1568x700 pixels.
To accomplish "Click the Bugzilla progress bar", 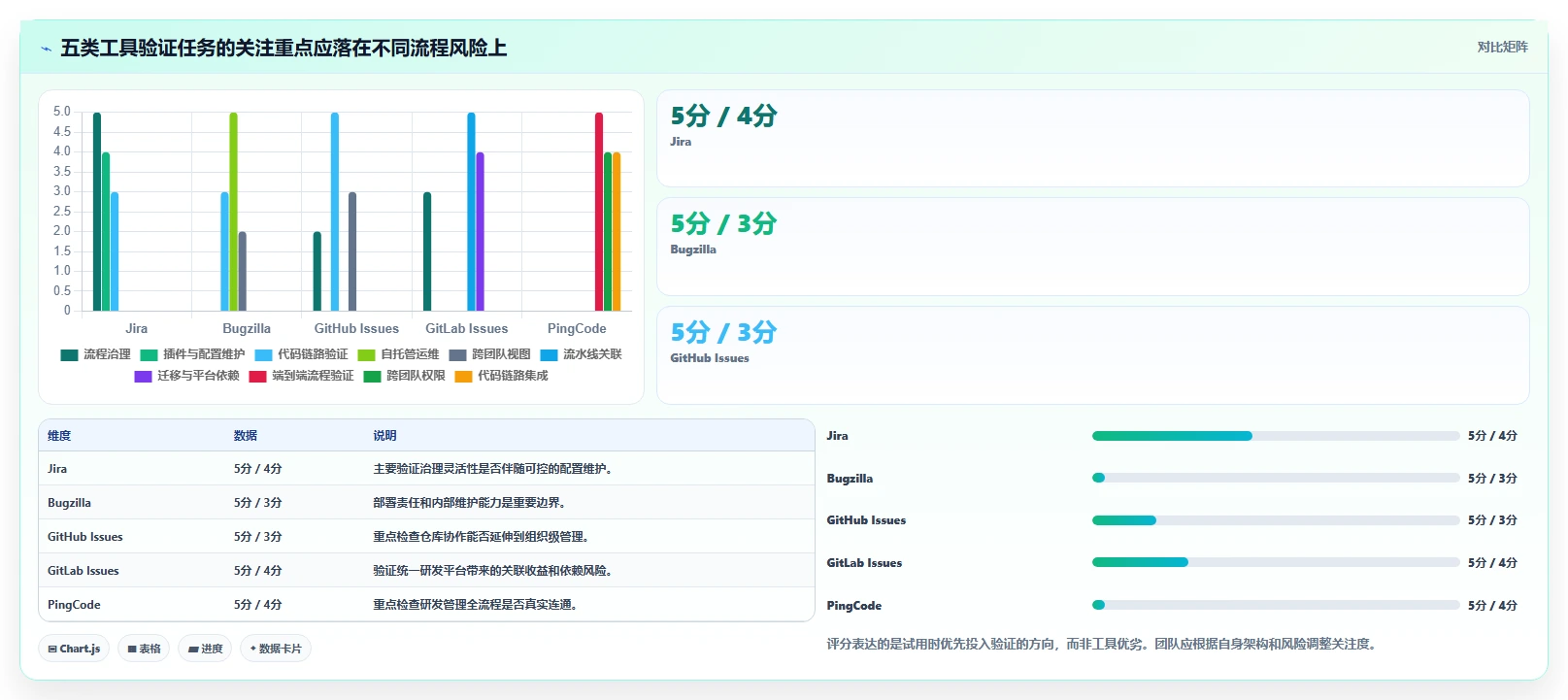I will [x=1276, y=478].
